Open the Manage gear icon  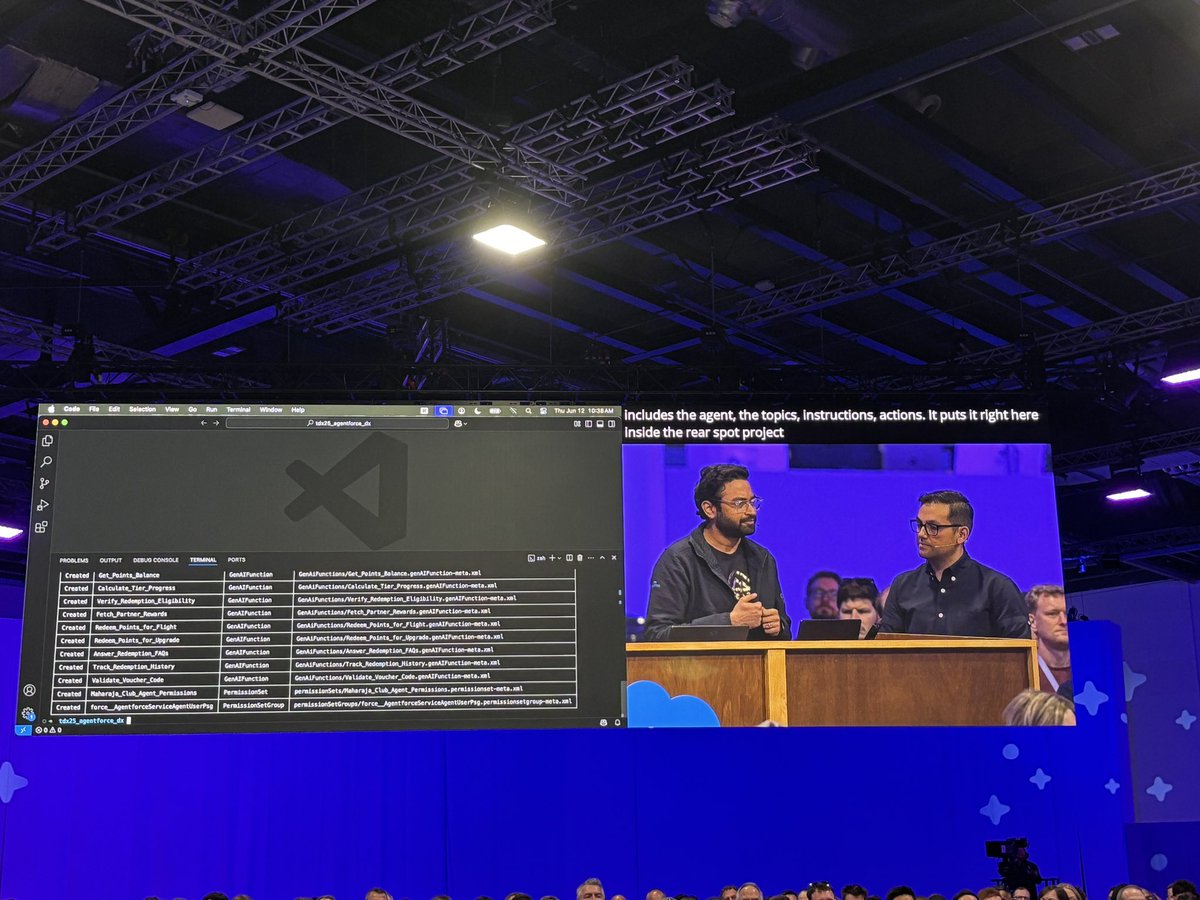pyautogui.click(x=27, y=713)
